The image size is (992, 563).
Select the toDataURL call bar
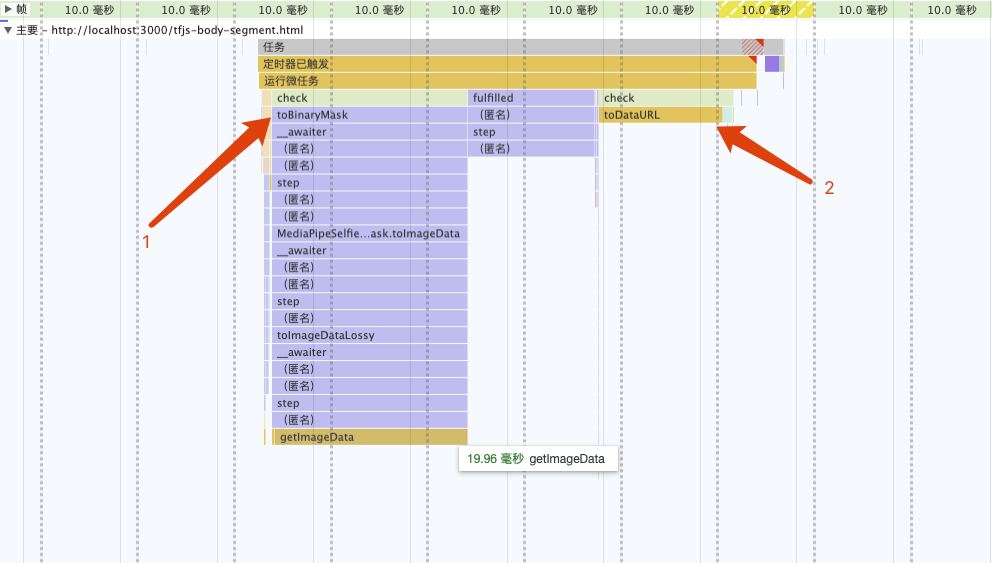point(660,115)
